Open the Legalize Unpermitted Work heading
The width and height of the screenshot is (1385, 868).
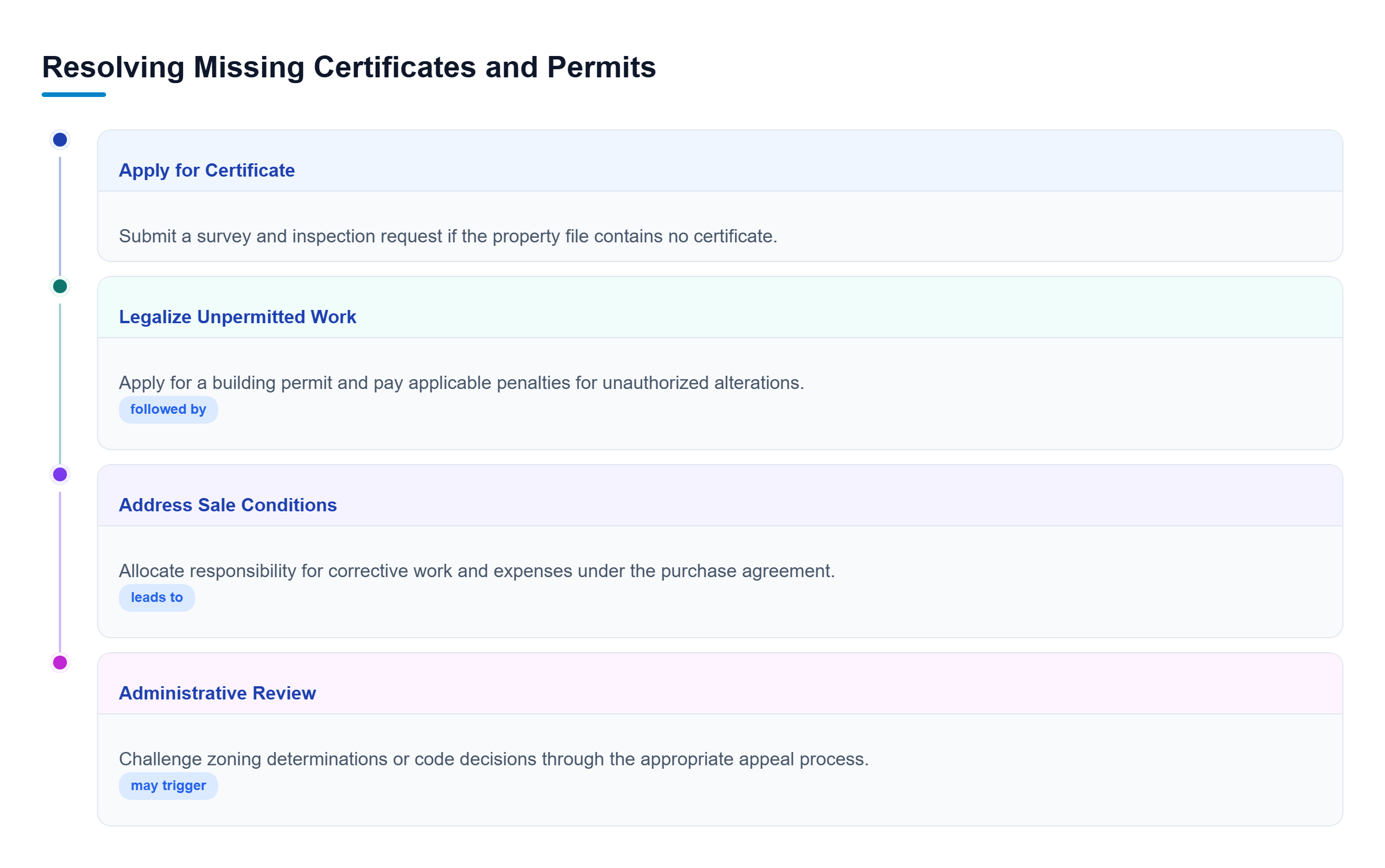tap(237, 317)
